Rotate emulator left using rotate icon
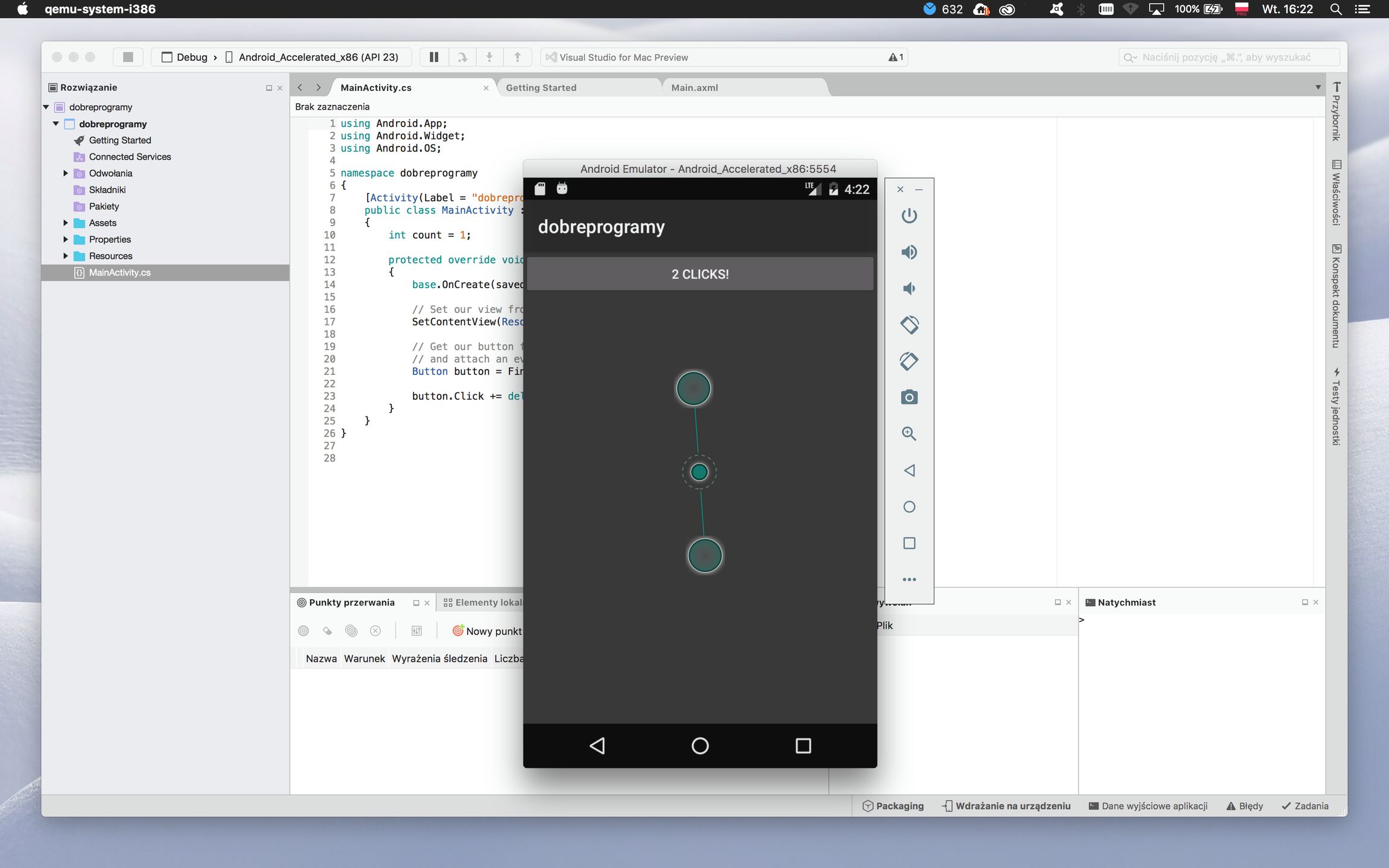Image resolution: width=1389 pixels, height=868 pixels. click(909, 325)
